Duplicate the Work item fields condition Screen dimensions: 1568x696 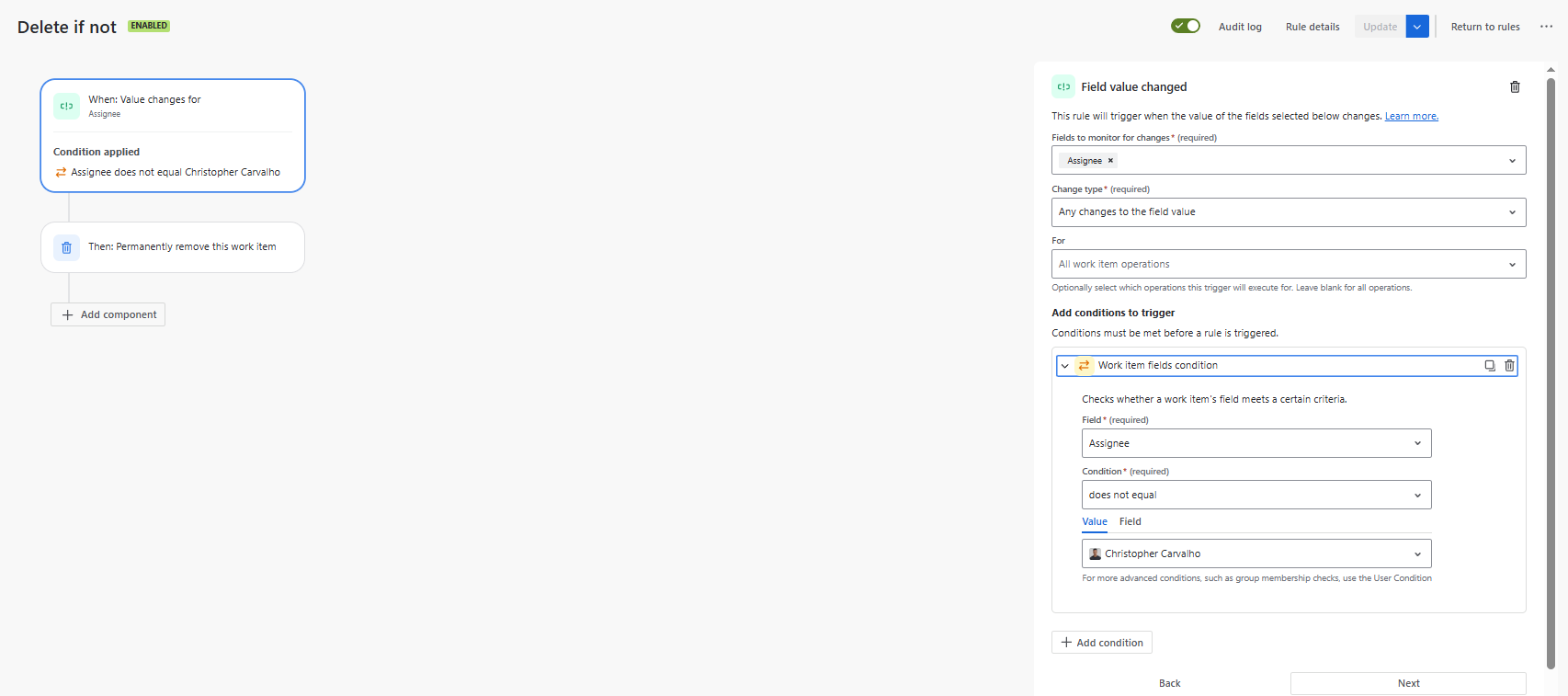(1490, 366)
